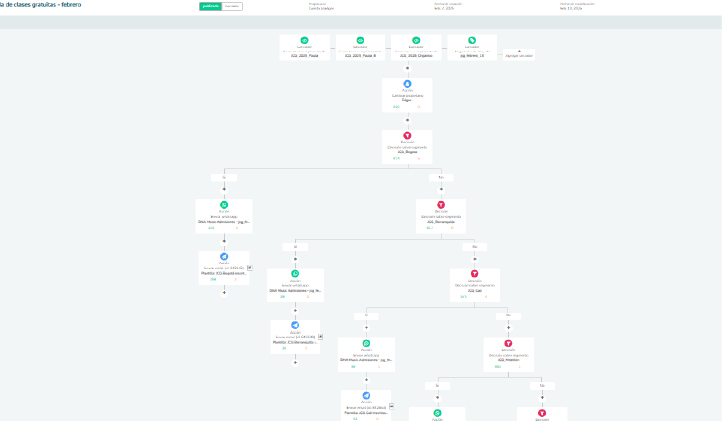Switch to the tab next to 'publicado'

coord(232,6)
